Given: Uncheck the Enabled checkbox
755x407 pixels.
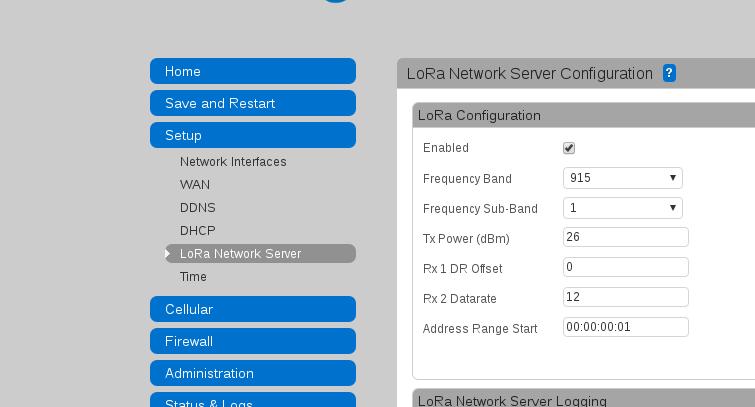Looking at the screenshot, I should pyautogui.click(x=569, y=148).
